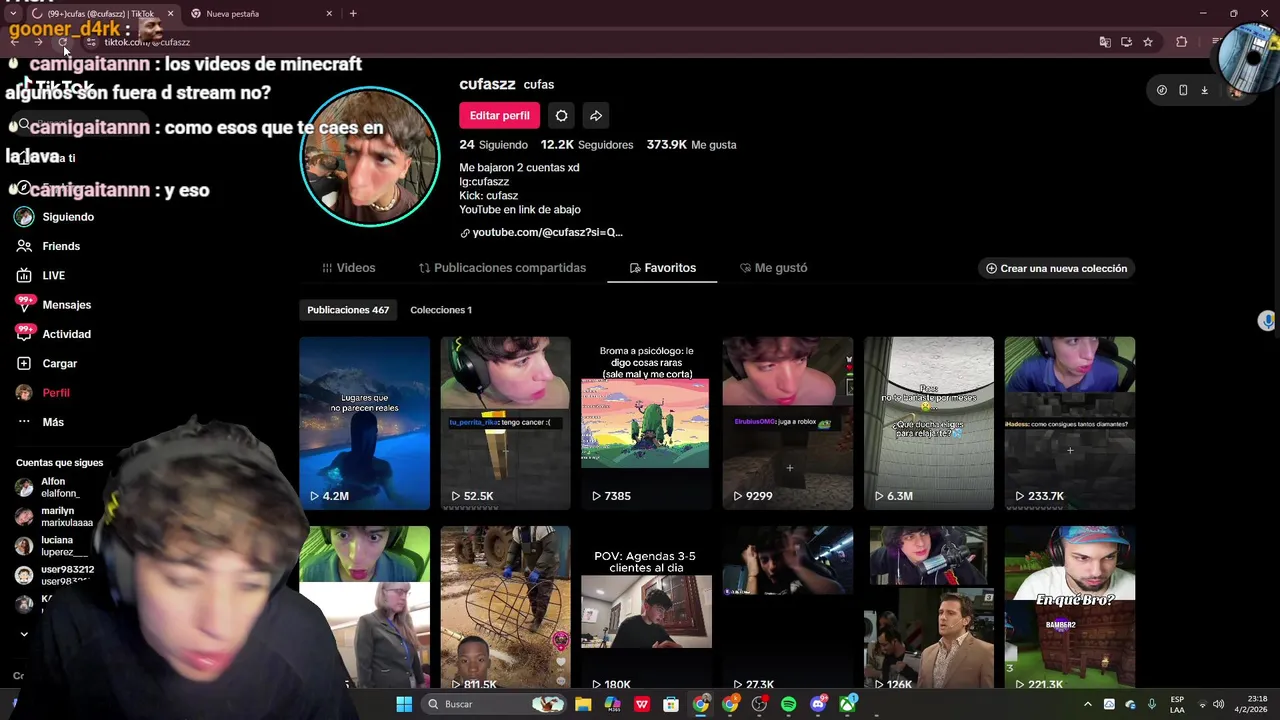Click the blue microphone icon at right edge

click(1267, 320)
